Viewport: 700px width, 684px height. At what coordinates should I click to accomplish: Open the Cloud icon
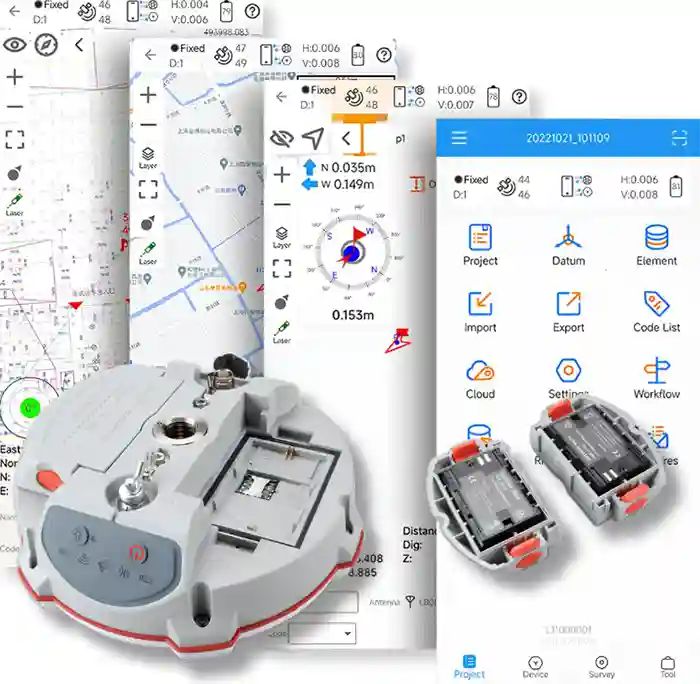click(480, 379)
